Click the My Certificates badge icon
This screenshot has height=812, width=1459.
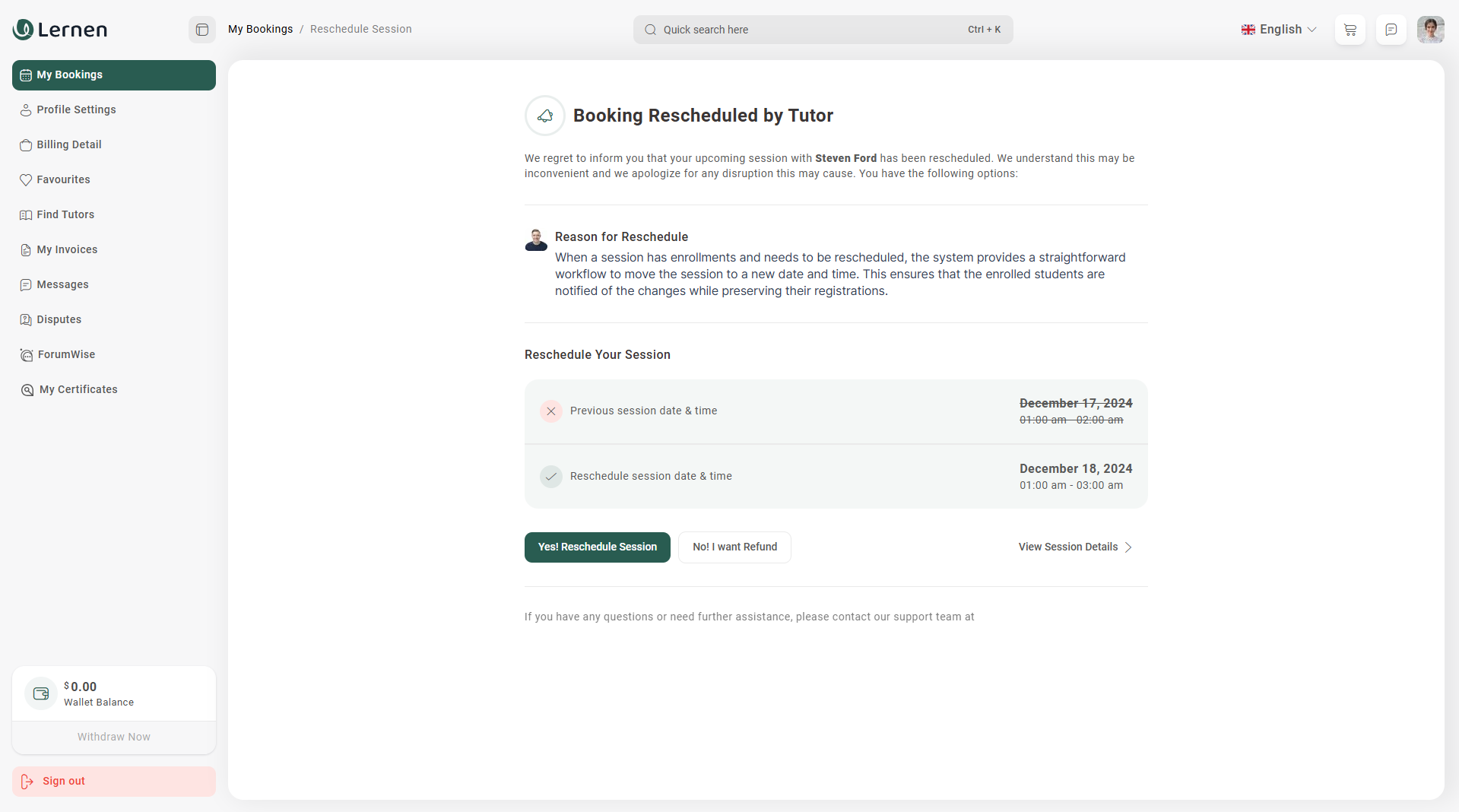click(27, 390)
